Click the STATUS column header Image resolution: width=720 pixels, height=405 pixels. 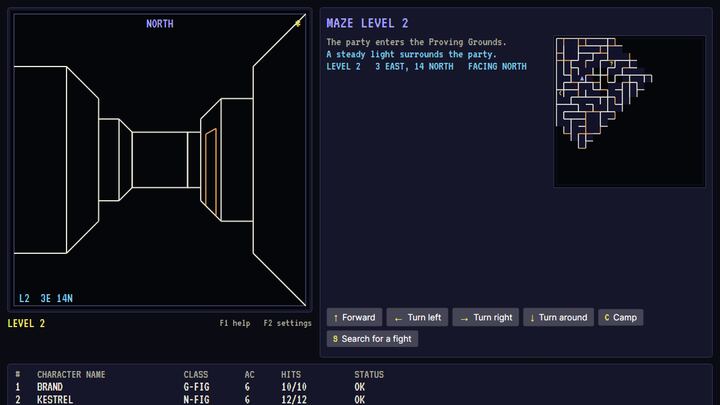(369, 375)
